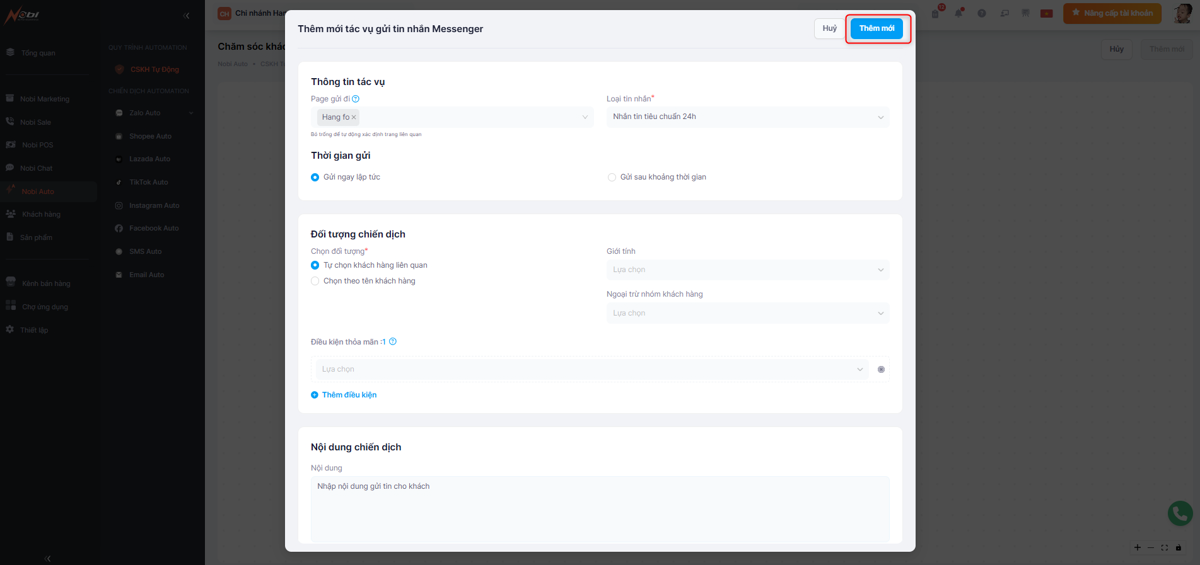Open Facebook Auto in the sidebar menu
This screenshot has height=565, width=1200.
pyautogui.click(x=153, y=229)
